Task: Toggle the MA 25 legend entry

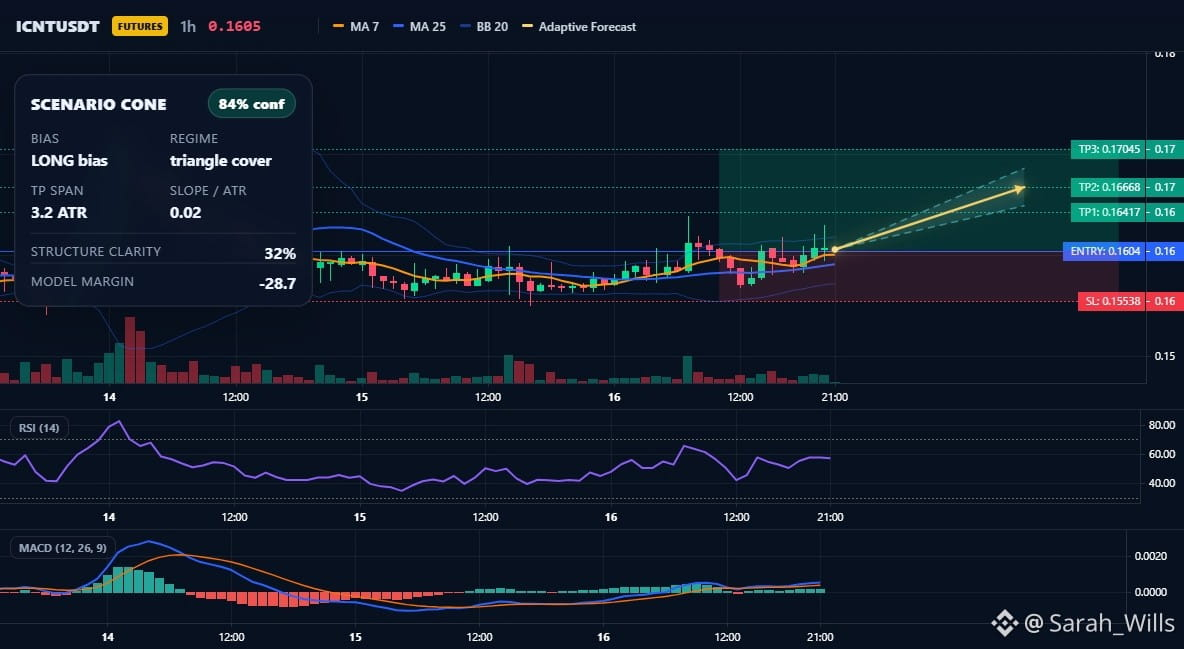Action: (420, 26)
